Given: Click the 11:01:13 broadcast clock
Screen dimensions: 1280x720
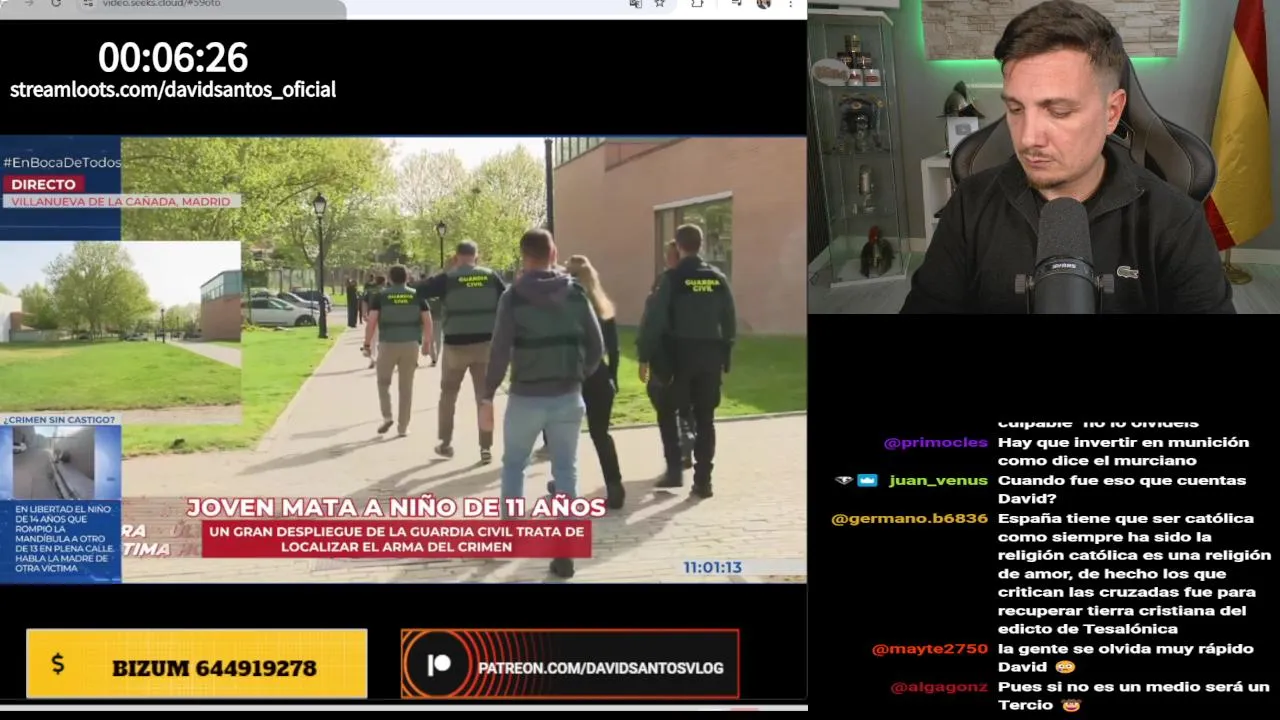Looking at the screenshot, I should pyautogui.click(x=712, y=567).
